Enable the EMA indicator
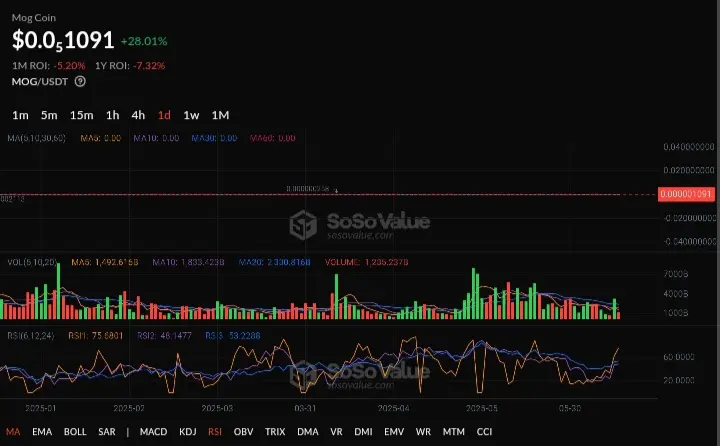This screenshot has width=720, height=446. coord(42,432)
